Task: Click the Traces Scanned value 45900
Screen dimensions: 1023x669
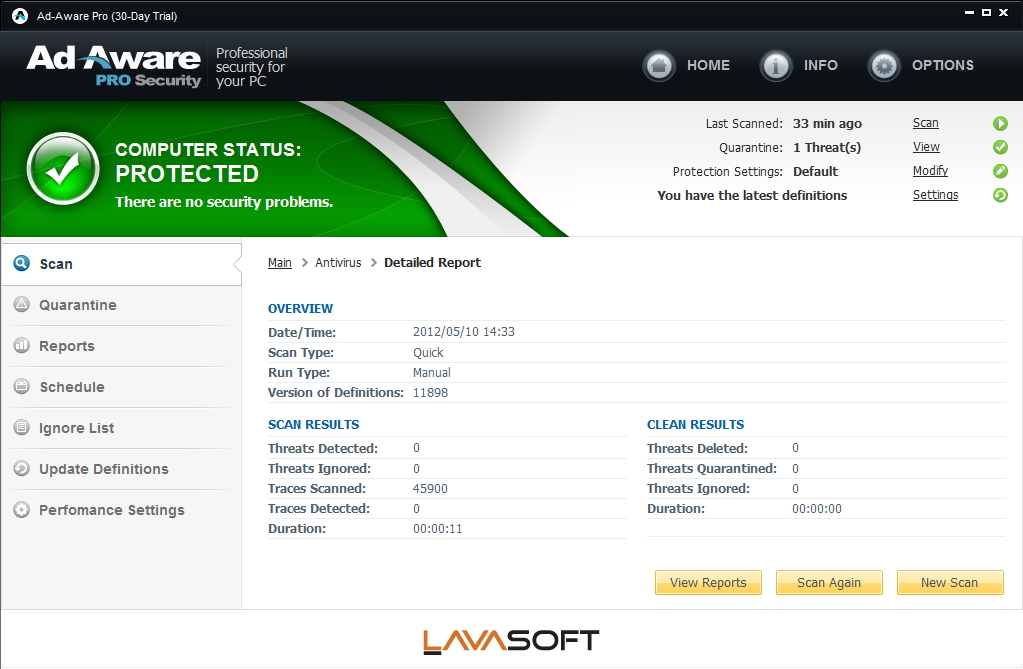Action: (430, 489)
